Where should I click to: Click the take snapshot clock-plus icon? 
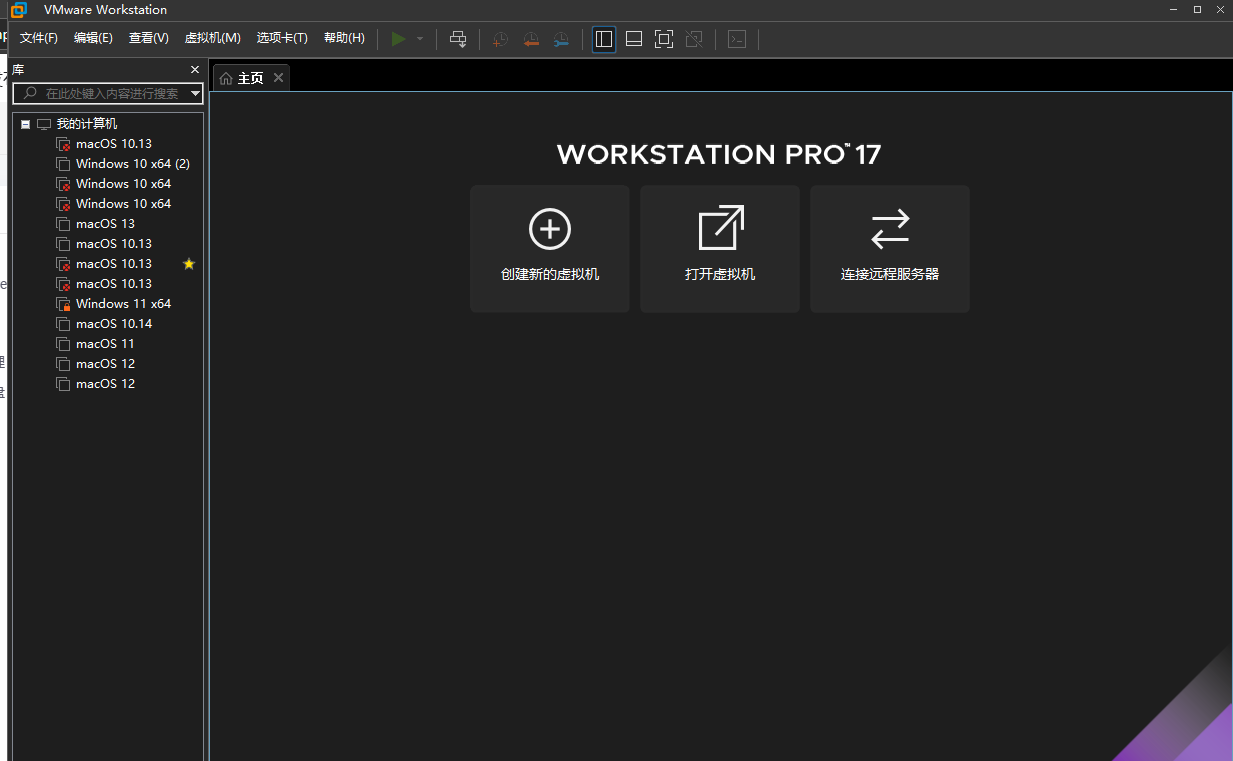pyautogui.click(x=500, y=39)
